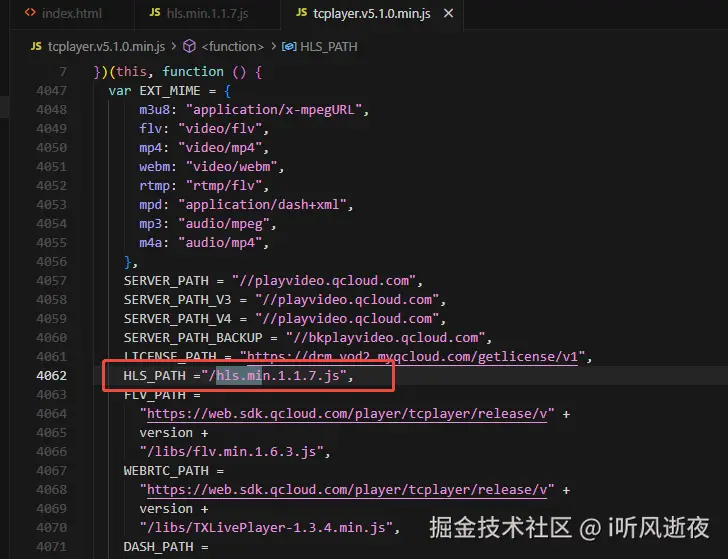Select the tcplayer.v5.1.0.min.js tab
This screenshot has width=728, height=559.
click(x=371, y=13)
